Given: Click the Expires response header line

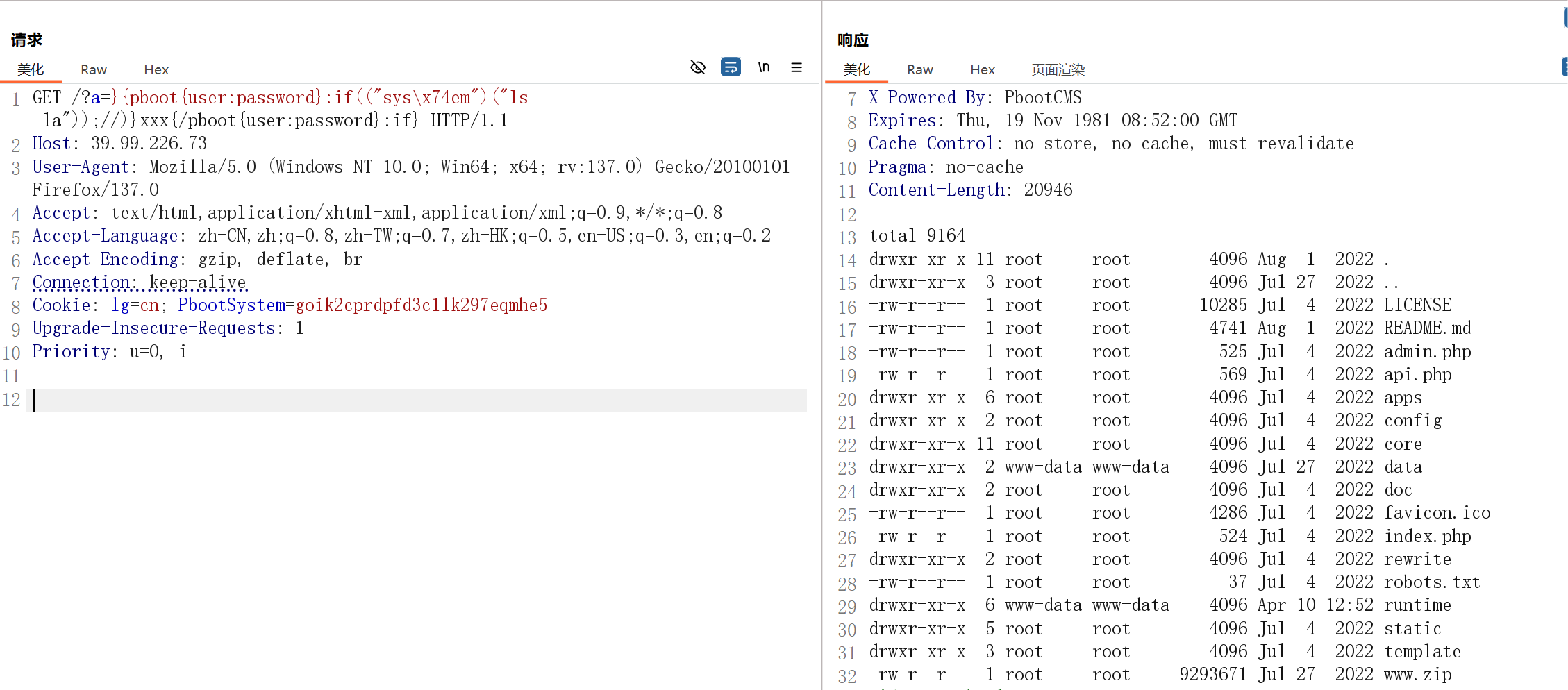Looking at the screenshot, I should point(1053,121).
